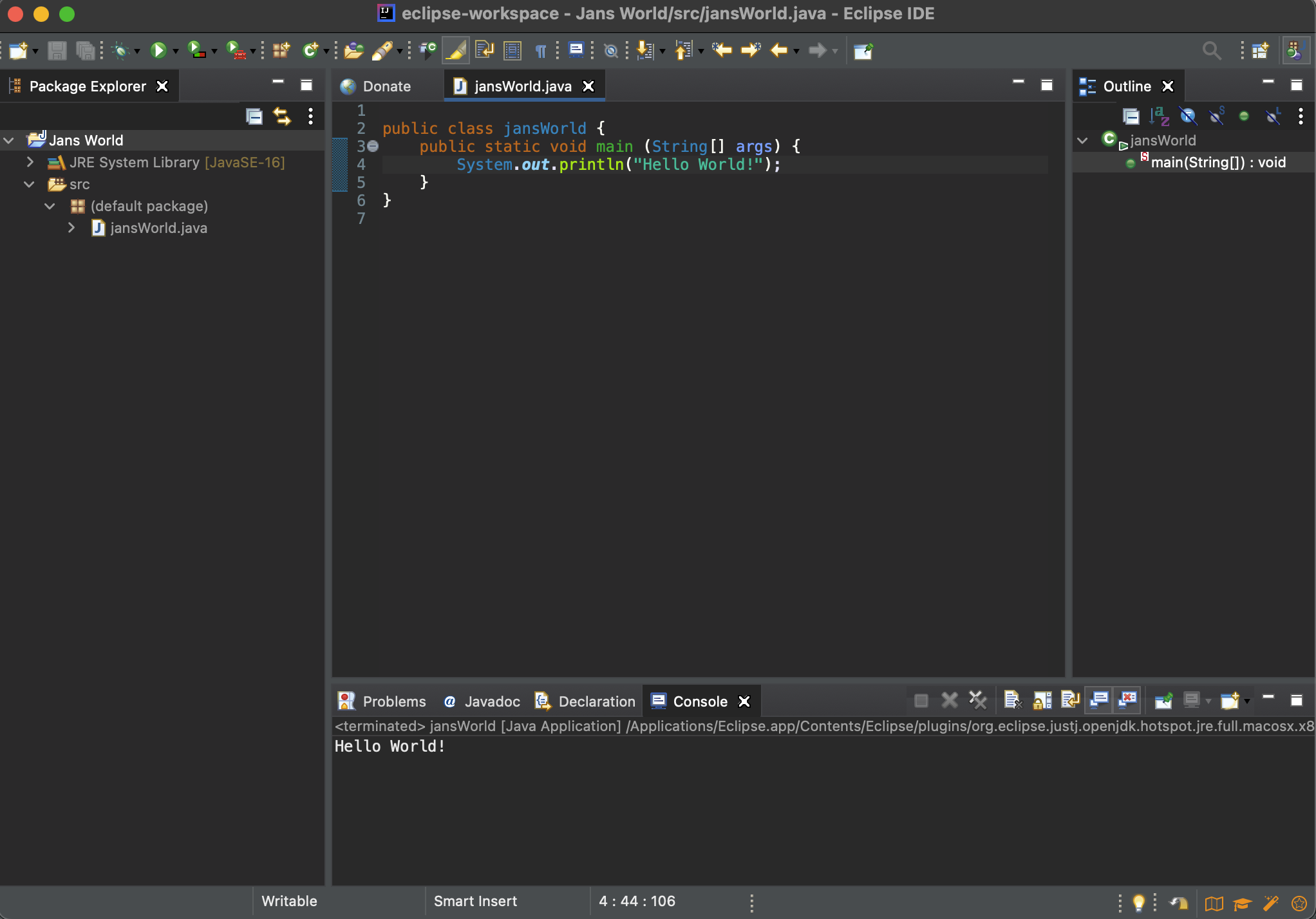1316x919 pixels.
Task: Click the Tip of the Day lightbulb
Action: pos(1138,902)
